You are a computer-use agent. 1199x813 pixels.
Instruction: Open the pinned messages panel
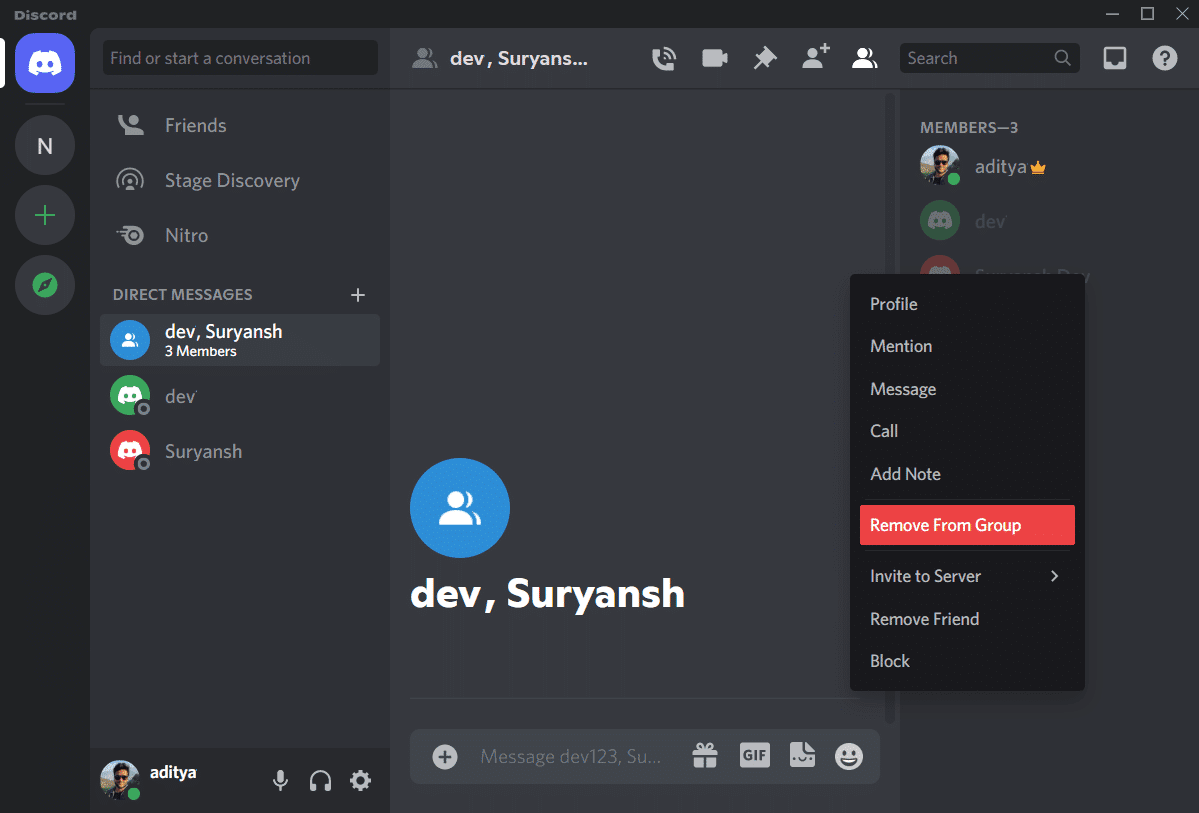coord(764,57)
